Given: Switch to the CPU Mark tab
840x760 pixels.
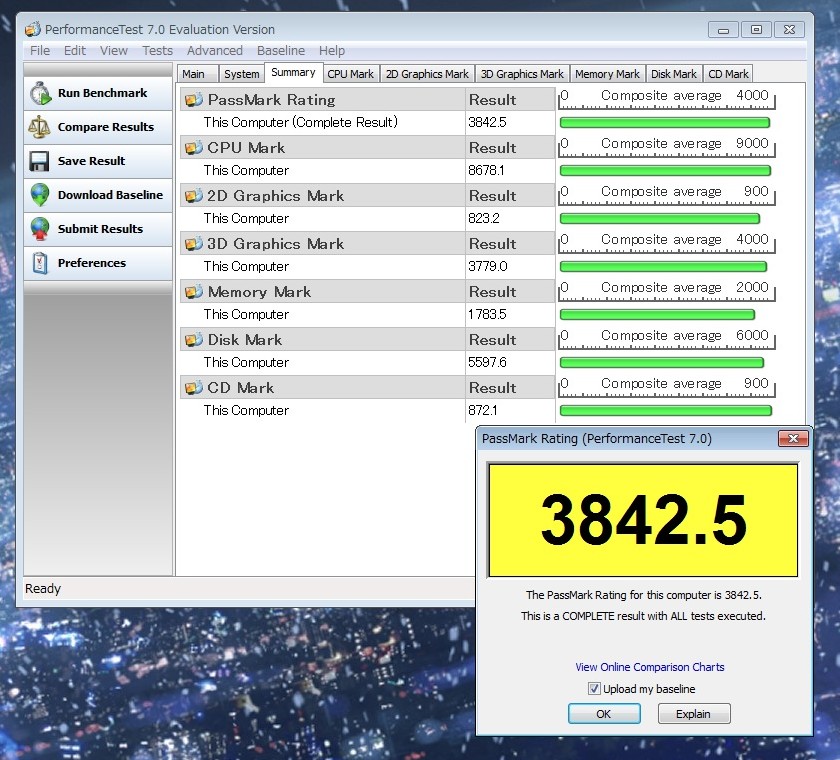Looking at the screenshot, I should point(350,74).
